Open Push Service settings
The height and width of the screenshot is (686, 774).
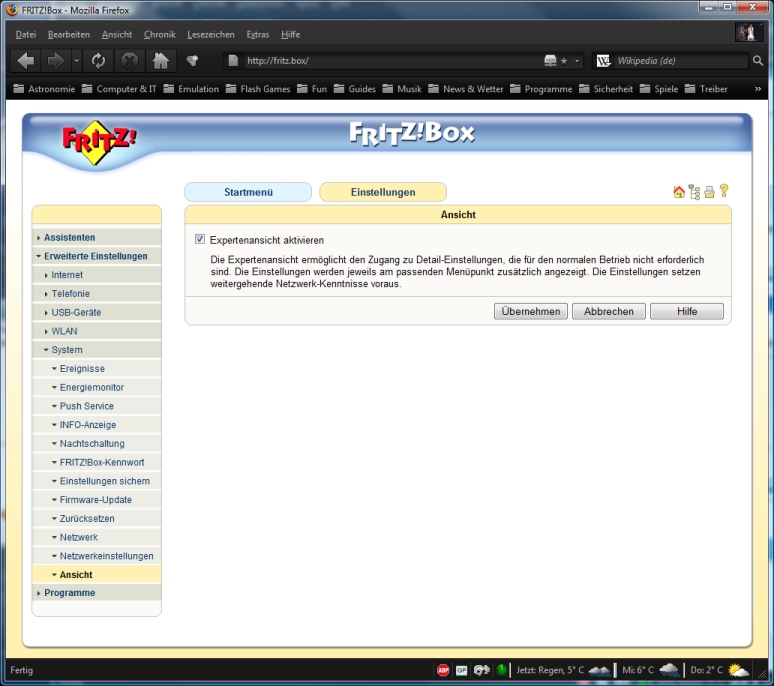tap(97, 406)
